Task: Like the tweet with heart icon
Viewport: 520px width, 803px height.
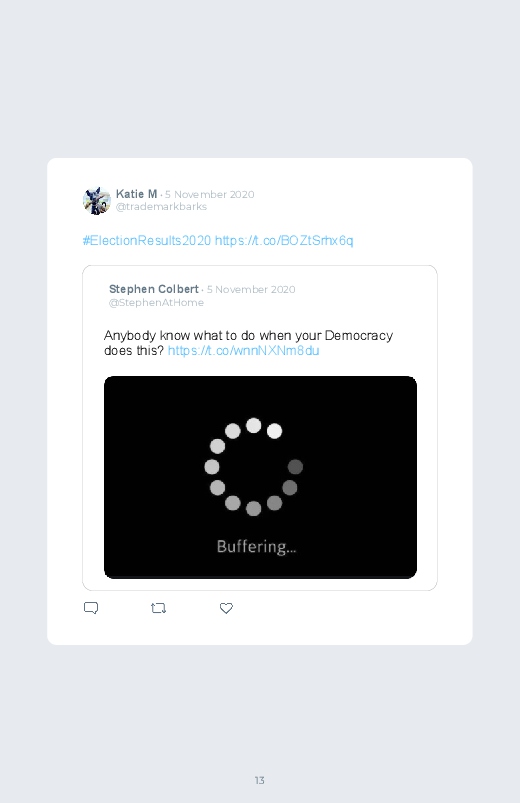Action: [x=226, y=608]
